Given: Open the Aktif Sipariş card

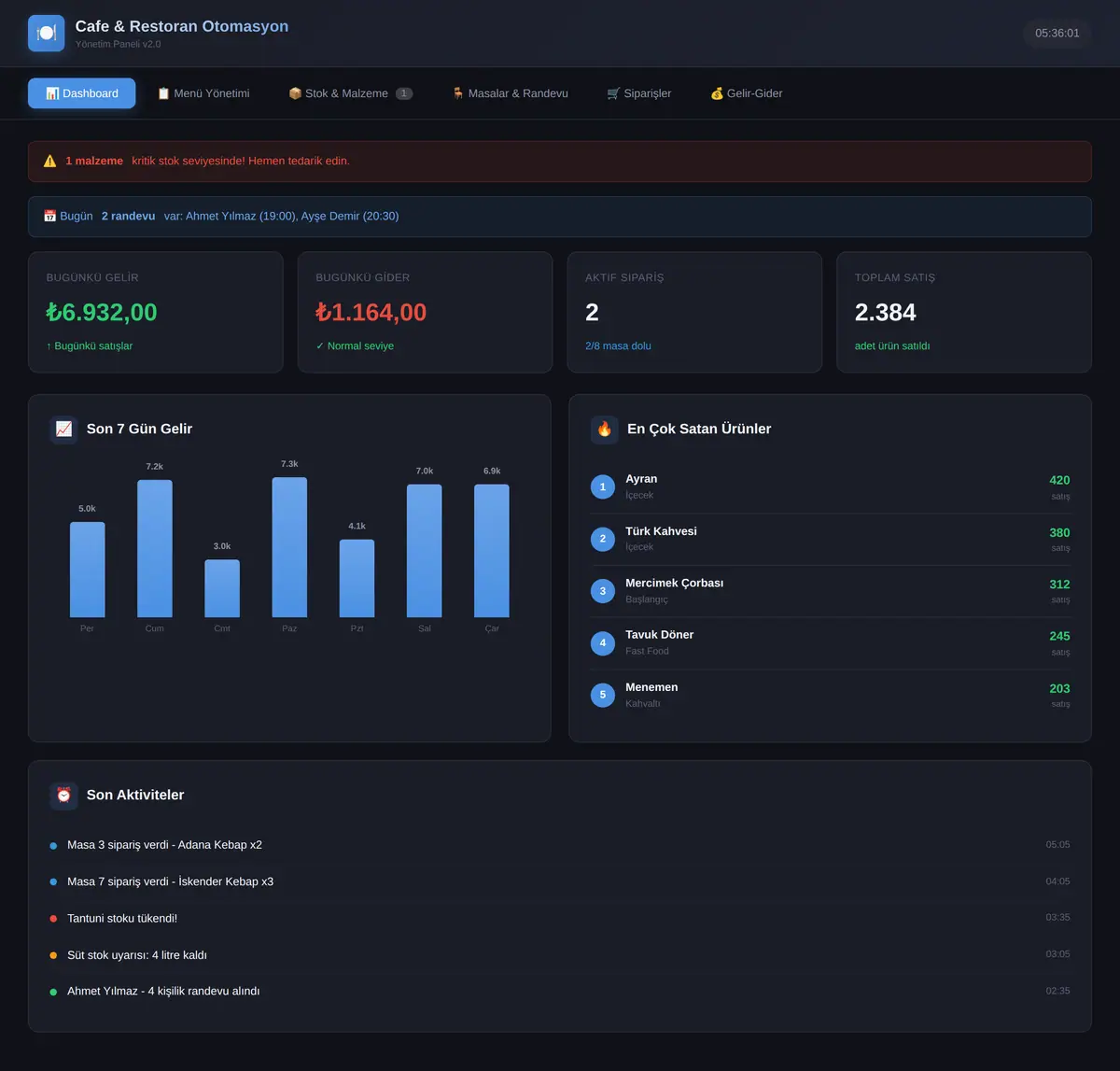Looking at the screenshot, I should (x=694, y=312).
